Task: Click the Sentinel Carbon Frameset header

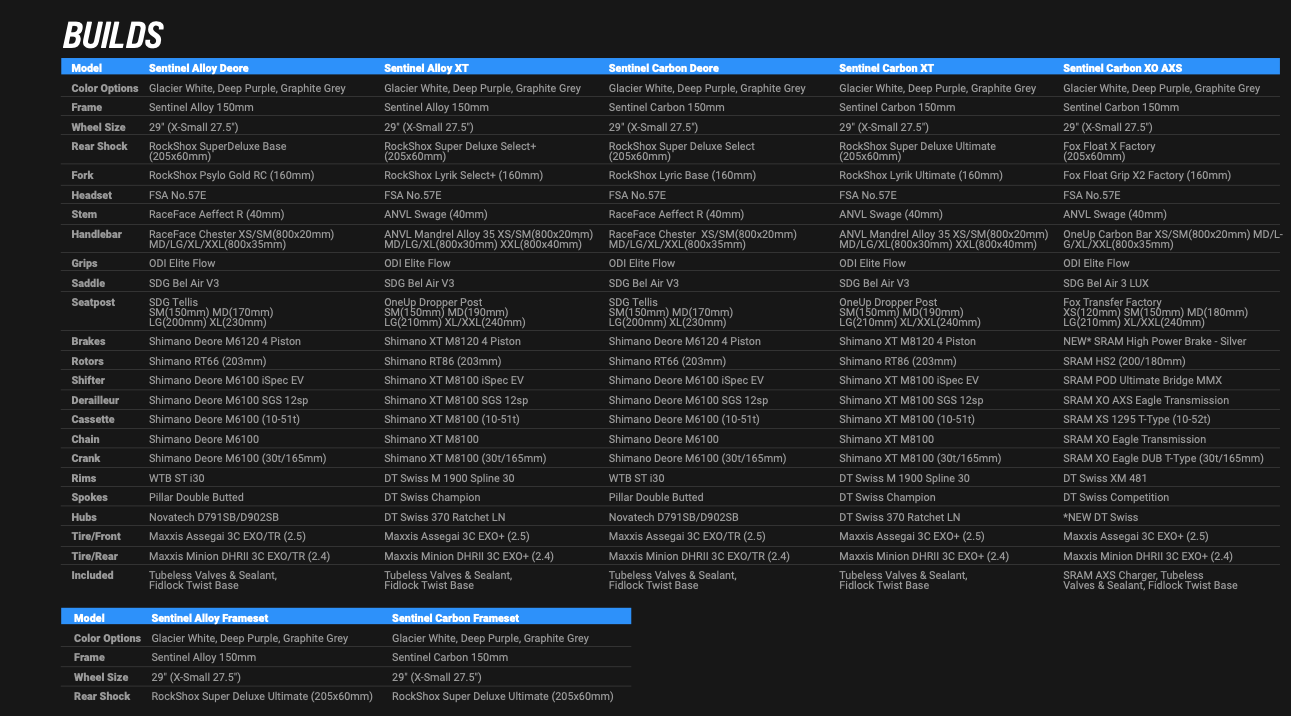Action: (x=456, y=618)
